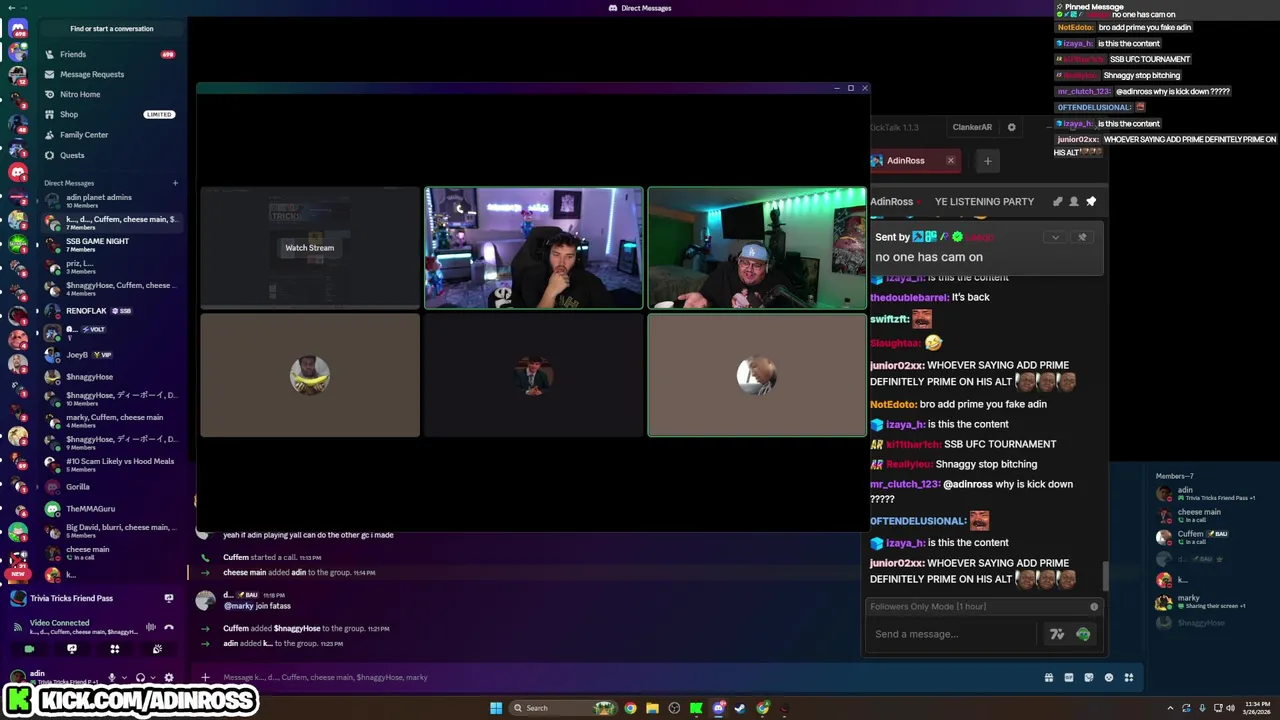
Task: Open the apps launcher icon in message bar
Action: (x=1129, y=677)
